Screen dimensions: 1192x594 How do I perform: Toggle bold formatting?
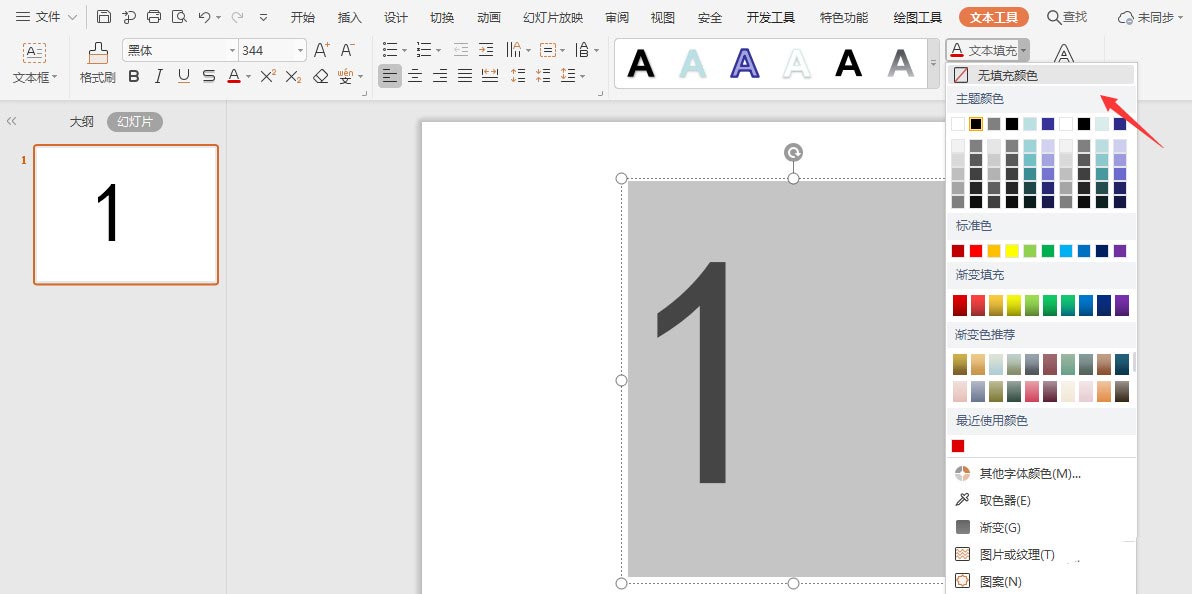(x=134, y=76)
